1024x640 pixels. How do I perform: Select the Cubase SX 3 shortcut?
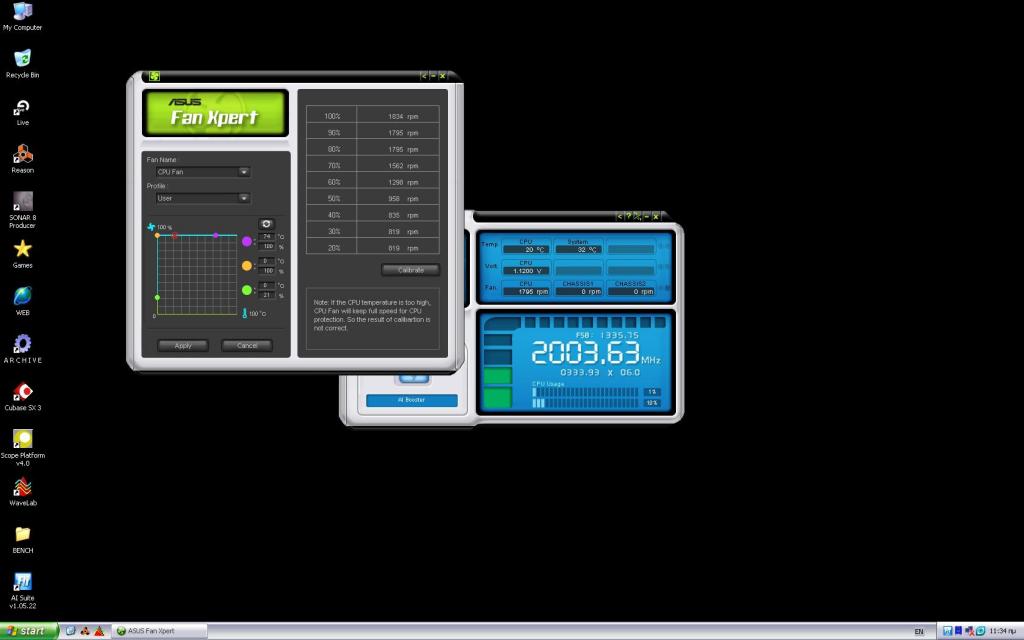pyautogui.click(x=22, y=396)
